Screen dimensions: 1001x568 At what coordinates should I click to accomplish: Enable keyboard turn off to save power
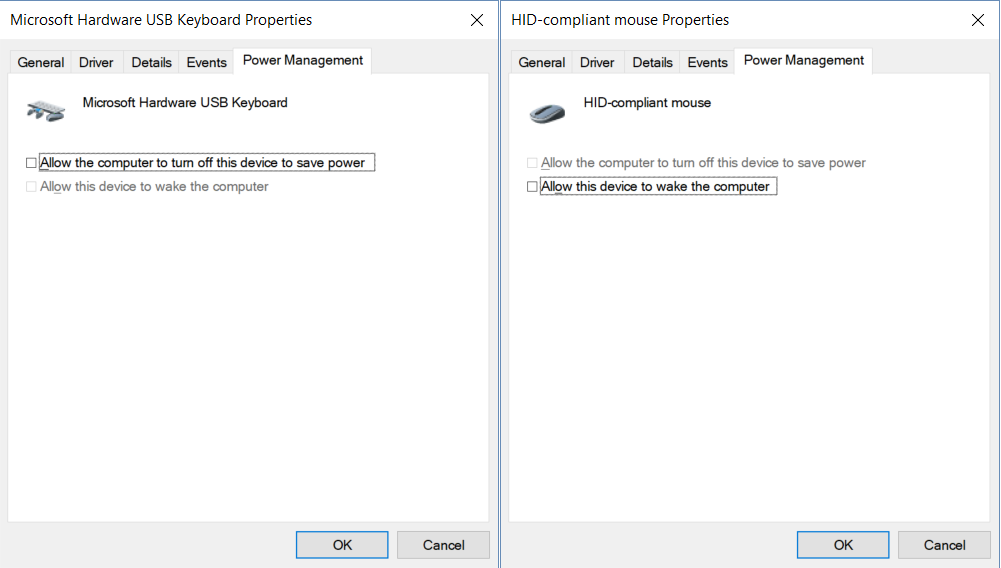(31, 163)
